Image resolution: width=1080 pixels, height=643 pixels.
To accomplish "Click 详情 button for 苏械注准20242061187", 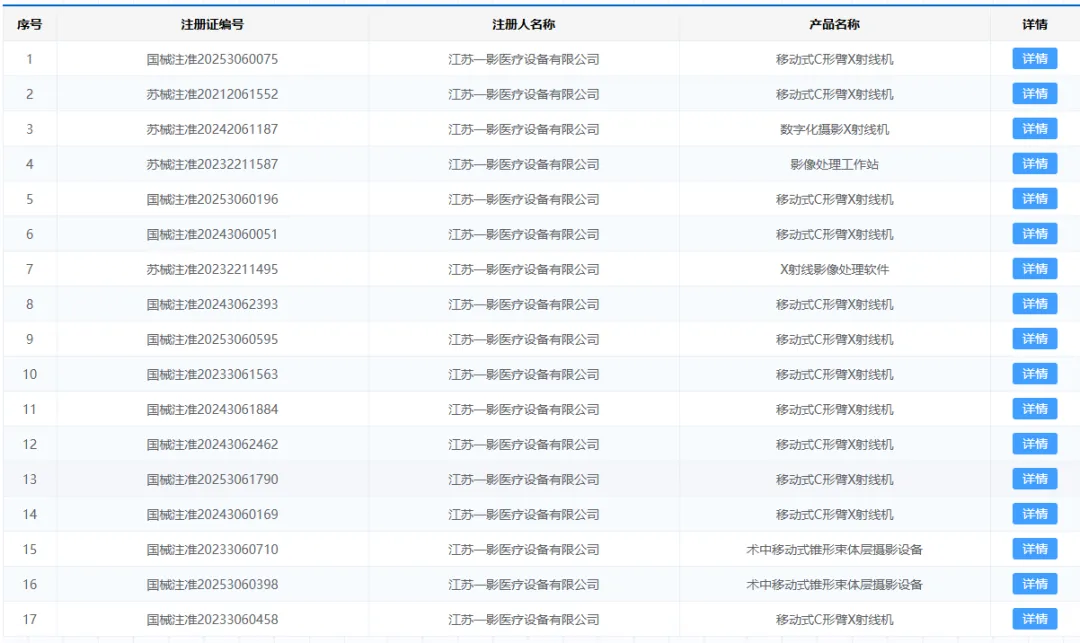I will pos(1035,129).
